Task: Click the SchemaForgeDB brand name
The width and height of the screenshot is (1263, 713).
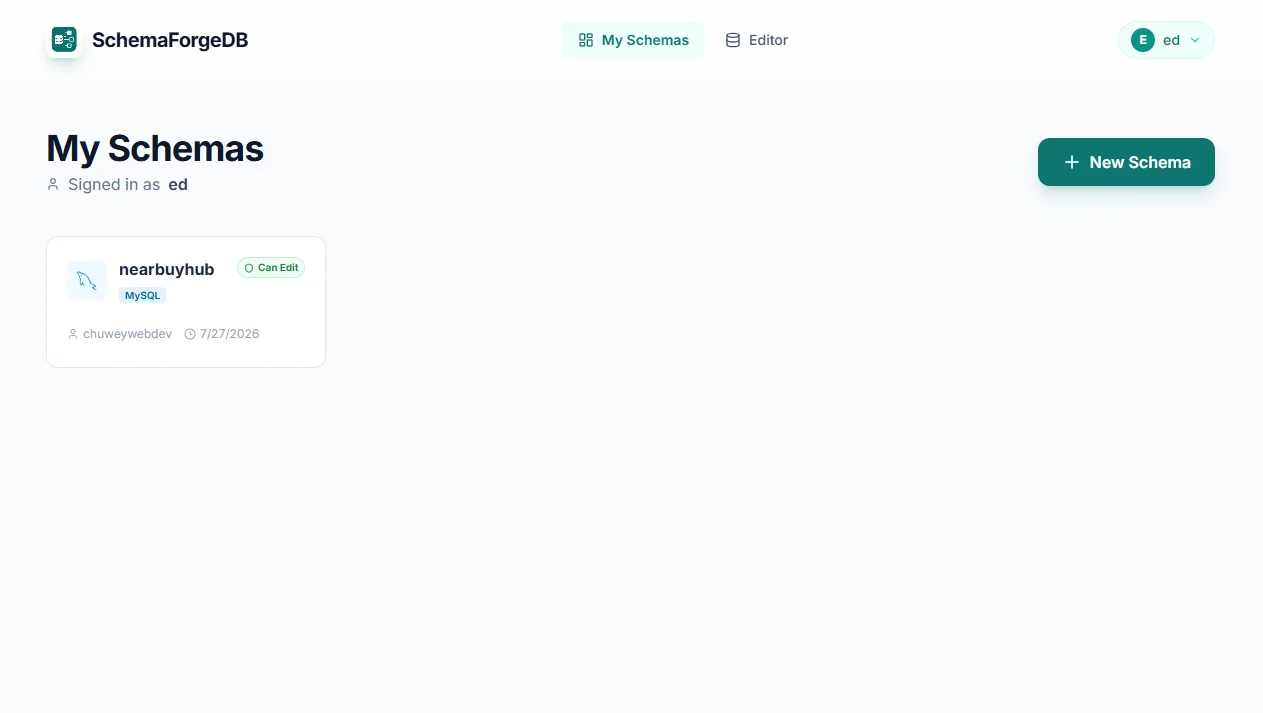Action: coord(170,40)
